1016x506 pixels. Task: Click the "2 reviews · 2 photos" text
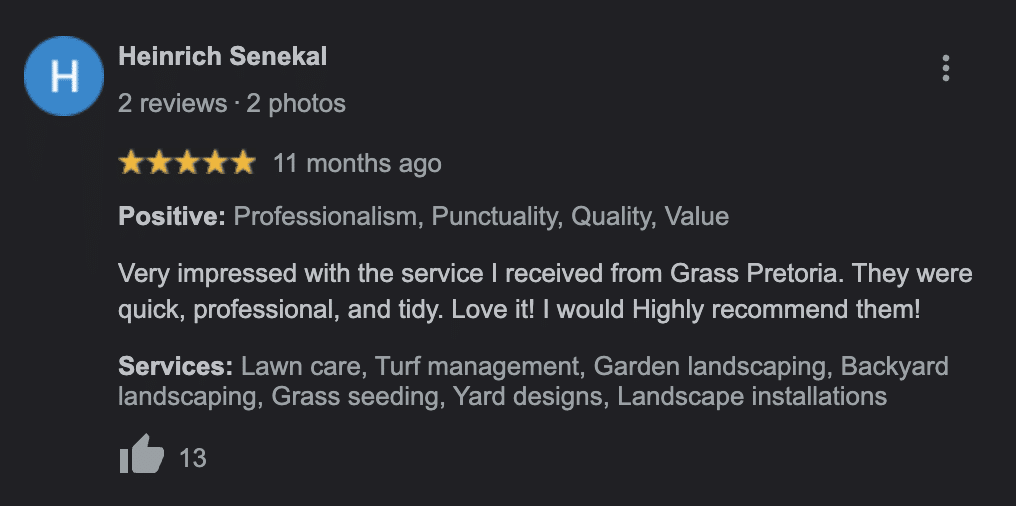[231, 103]
